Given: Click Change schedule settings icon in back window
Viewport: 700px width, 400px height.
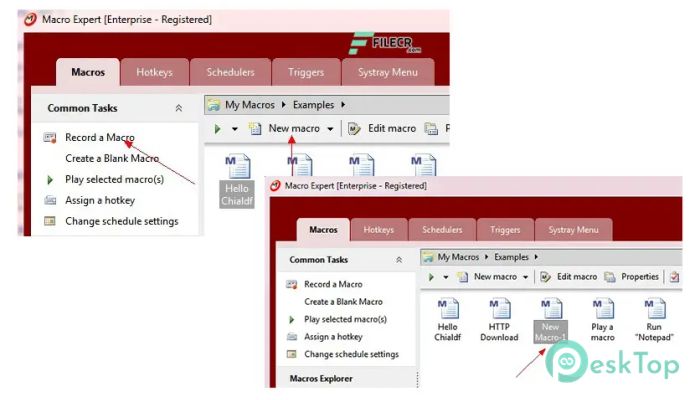Looking at the screenshot, I should (x=50, y=221).
